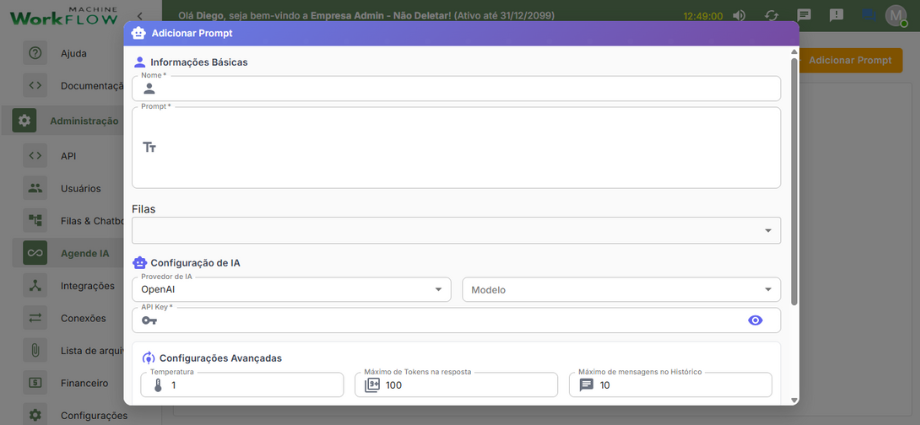
Task: Open the Filas selection dropdown
Action: 456,231
